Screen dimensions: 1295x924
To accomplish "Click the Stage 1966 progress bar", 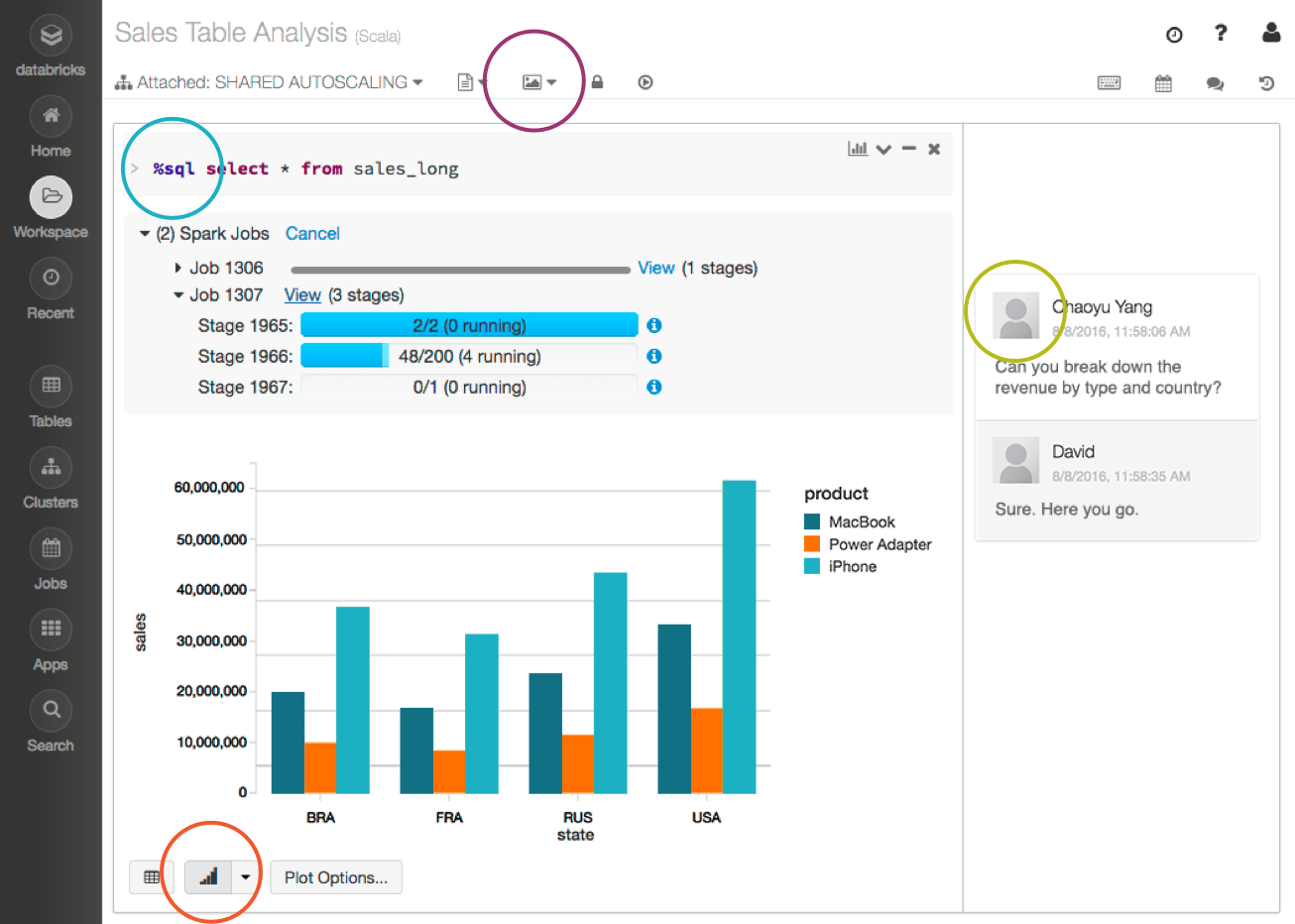I will (x=468, y=356).
